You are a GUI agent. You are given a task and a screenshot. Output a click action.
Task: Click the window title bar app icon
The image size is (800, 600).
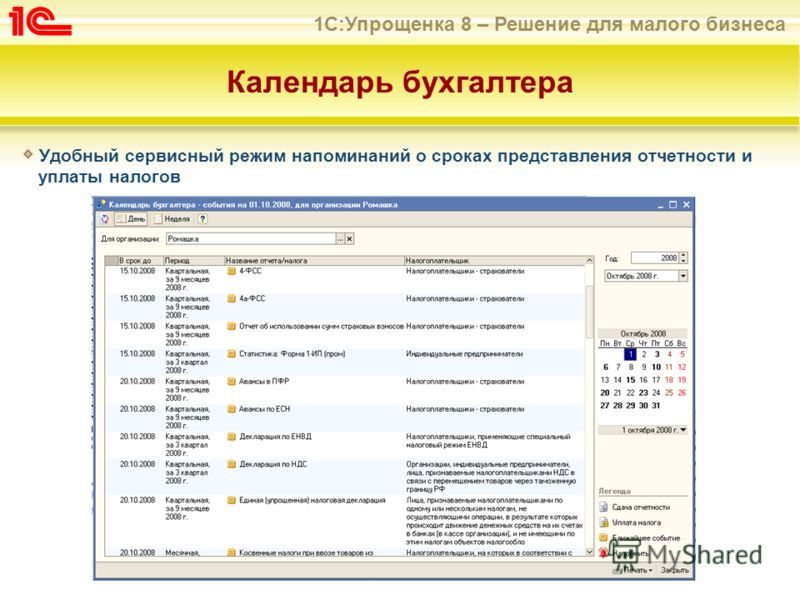(102, 204)
